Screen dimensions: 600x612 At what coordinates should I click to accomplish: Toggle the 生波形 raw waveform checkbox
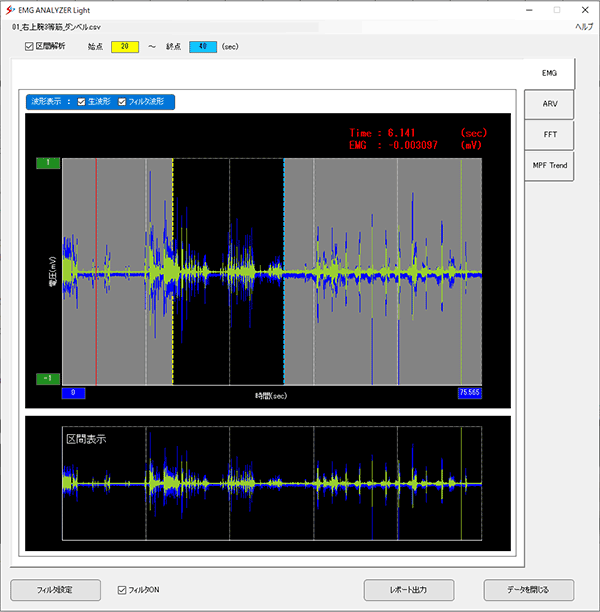81,102
